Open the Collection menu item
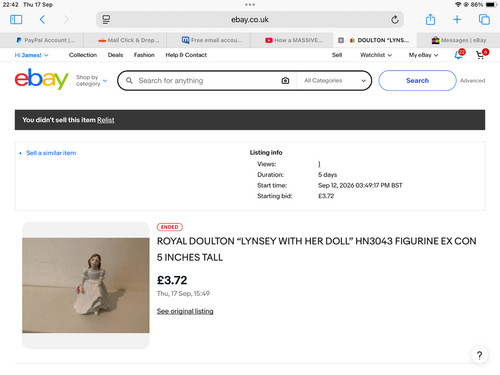500x375 pixels. pyautogui.click(x=83, y=55)
